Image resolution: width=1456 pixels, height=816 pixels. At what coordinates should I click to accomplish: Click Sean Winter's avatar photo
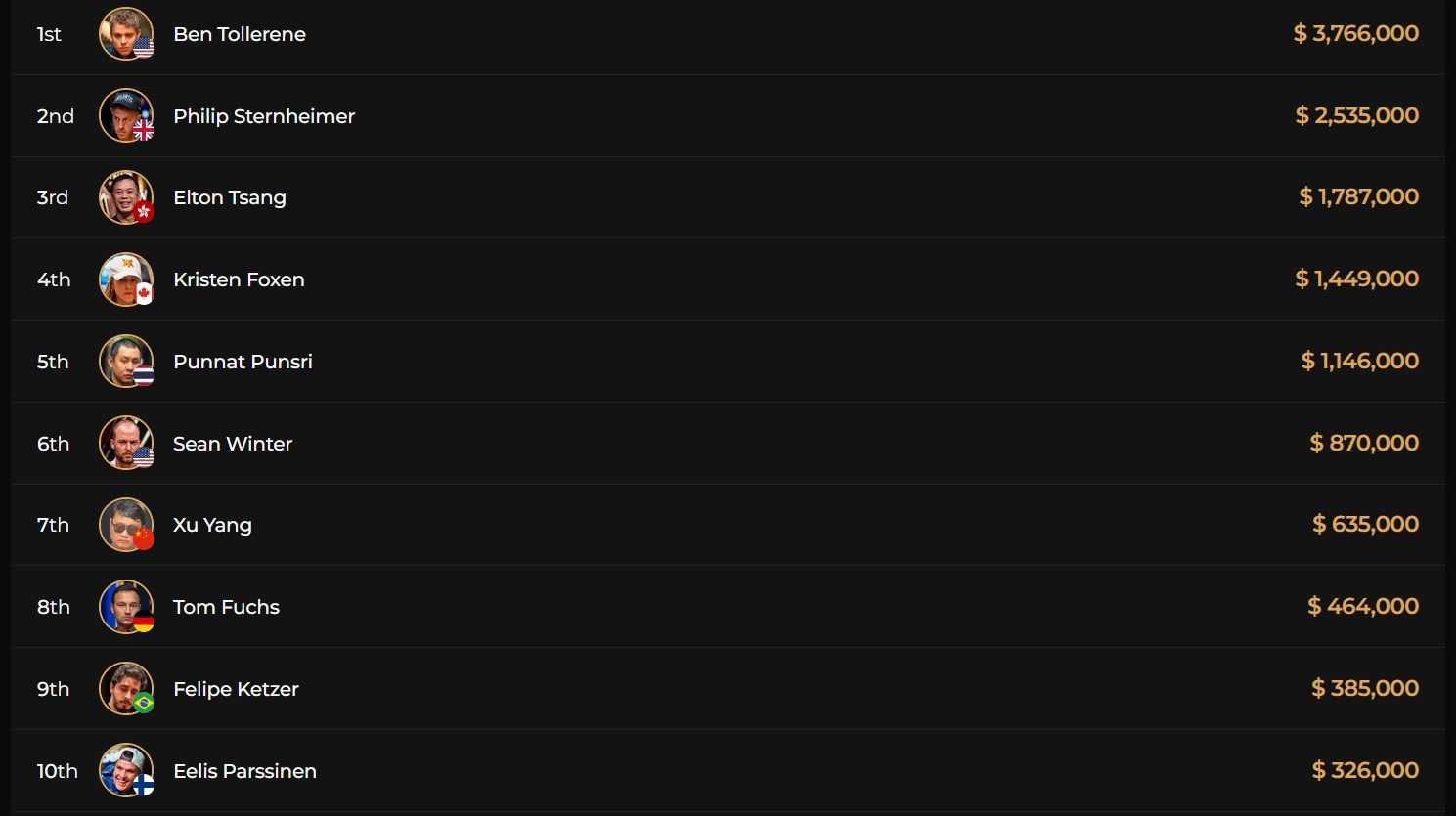[125, 443]
